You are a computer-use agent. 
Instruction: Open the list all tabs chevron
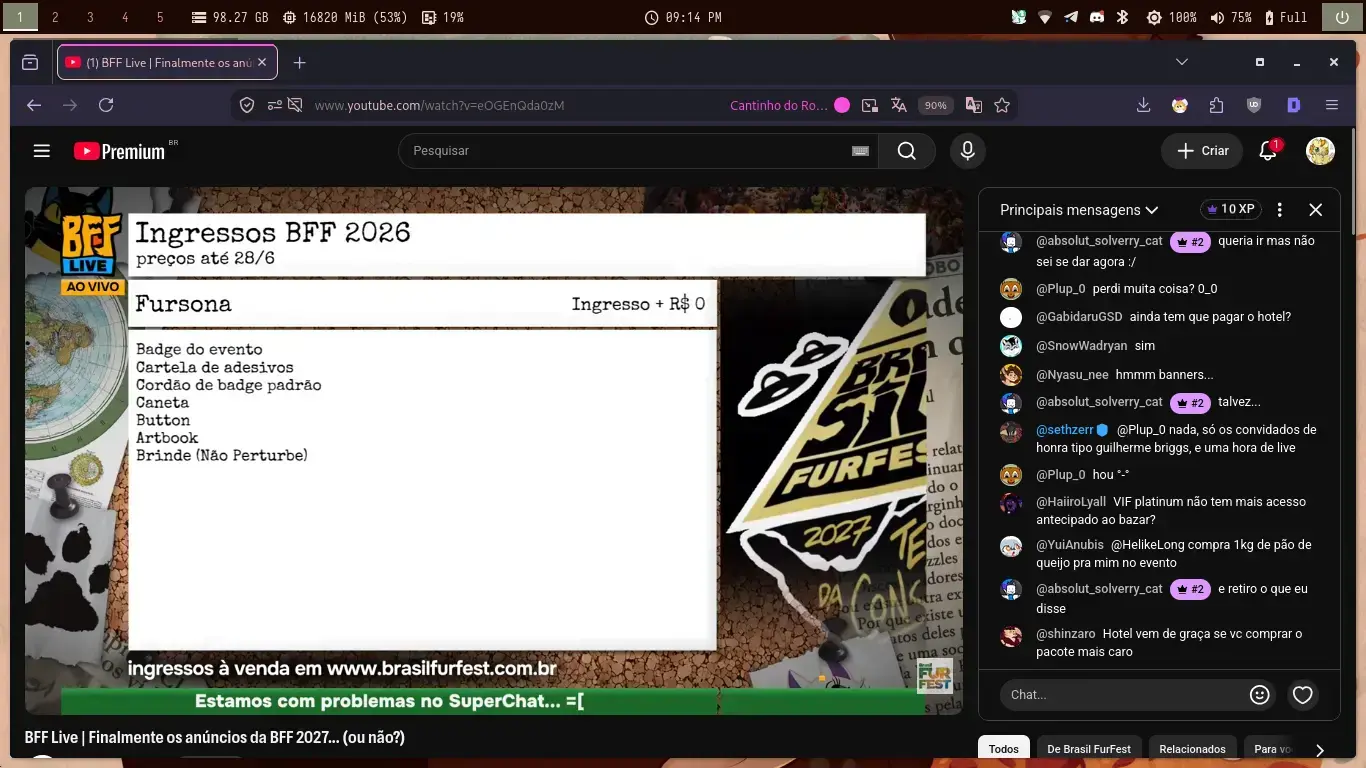(1182, 62)
